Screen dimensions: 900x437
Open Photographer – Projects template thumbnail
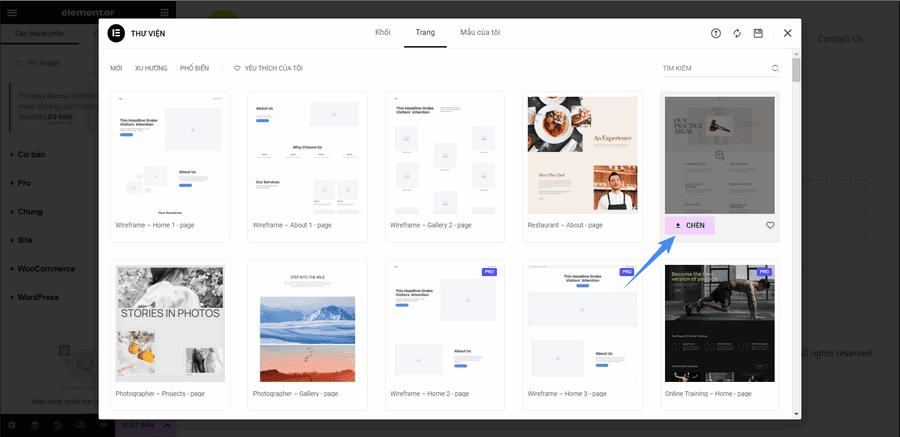coord(170,323)
